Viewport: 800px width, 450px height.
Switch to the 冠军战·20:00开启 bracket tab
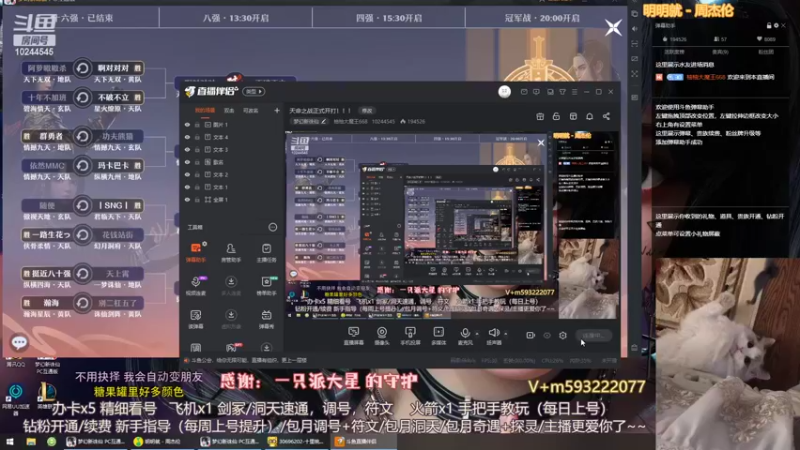pyautogui.click(x=542, y=18)
